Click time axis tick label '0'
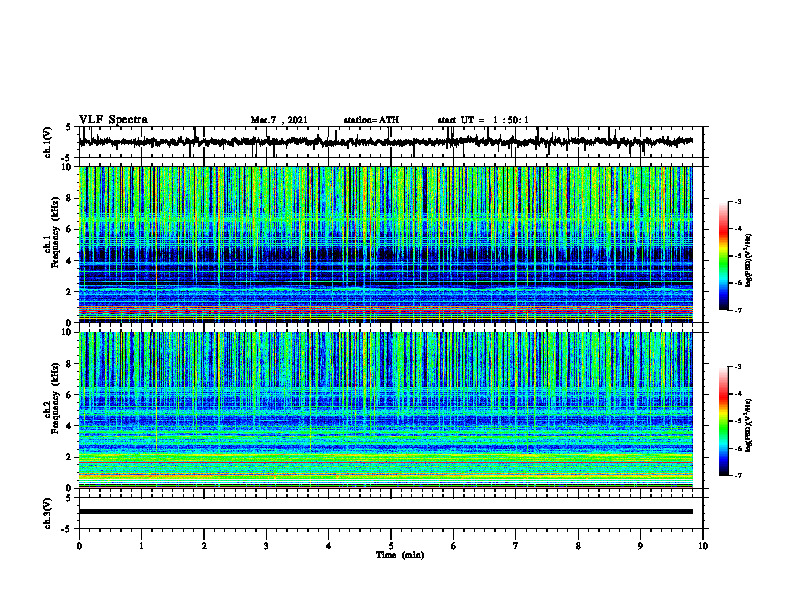The image size is (792, 612). tap(79, 546)
